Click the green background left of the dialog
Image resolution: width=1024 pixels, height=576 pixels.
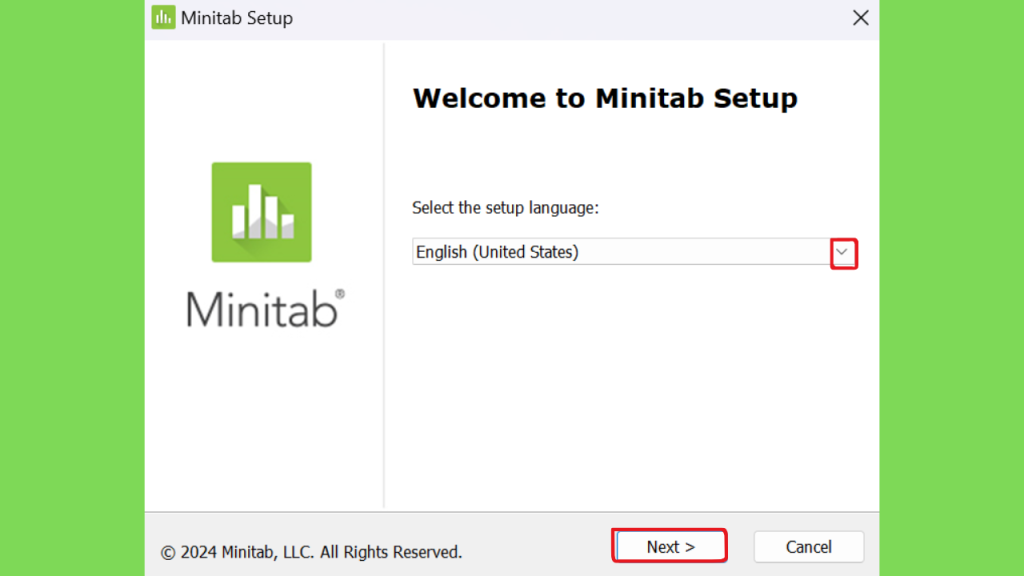tap(72, 288)
